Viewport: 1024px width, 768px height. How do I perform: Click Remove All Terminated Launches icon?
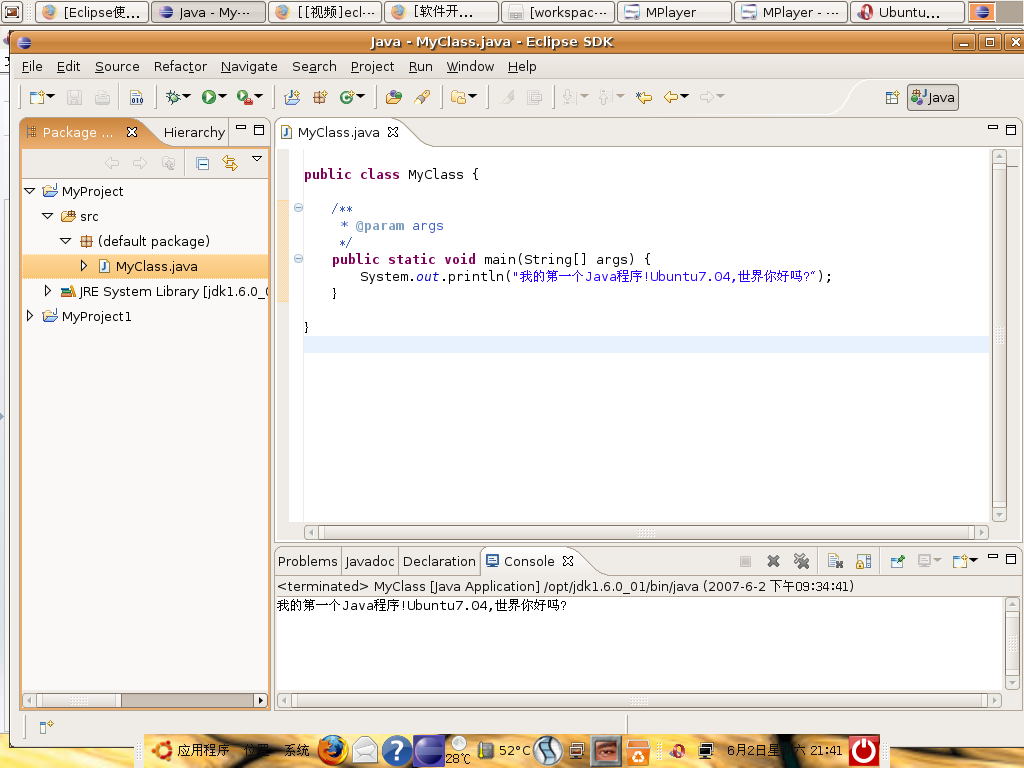click(x=801, y=561)
